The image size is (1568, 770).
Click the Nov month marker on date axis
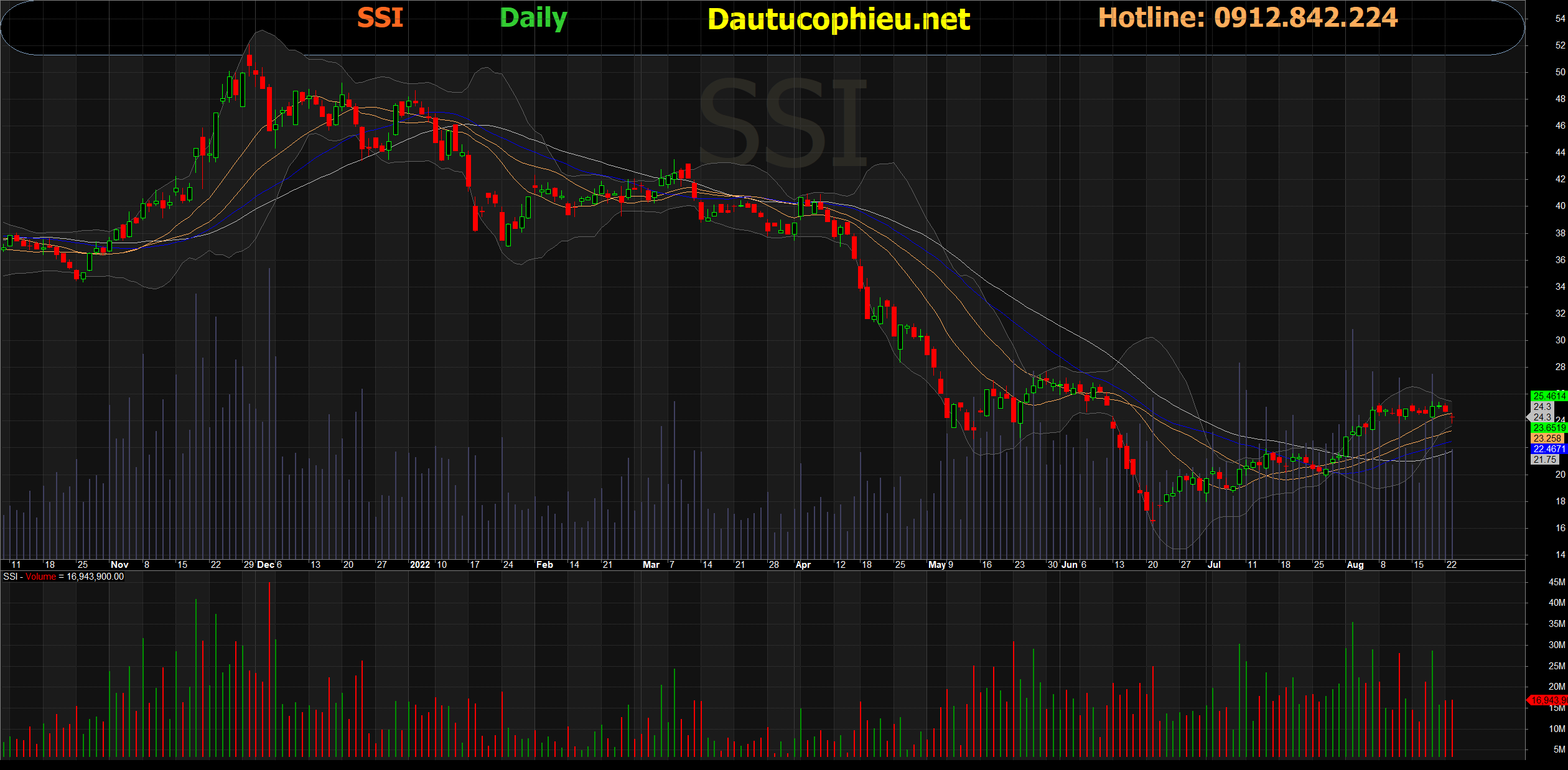click(x=119, y=565)
